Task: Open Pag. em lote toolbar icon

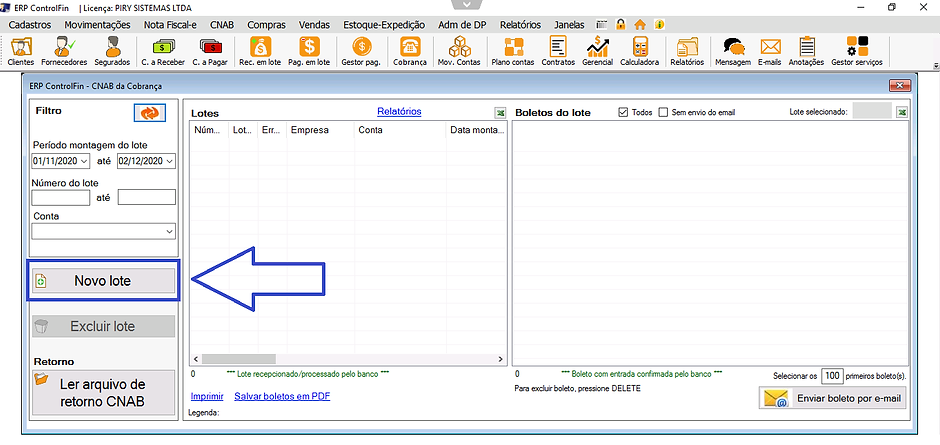Action: coord(309,51)
